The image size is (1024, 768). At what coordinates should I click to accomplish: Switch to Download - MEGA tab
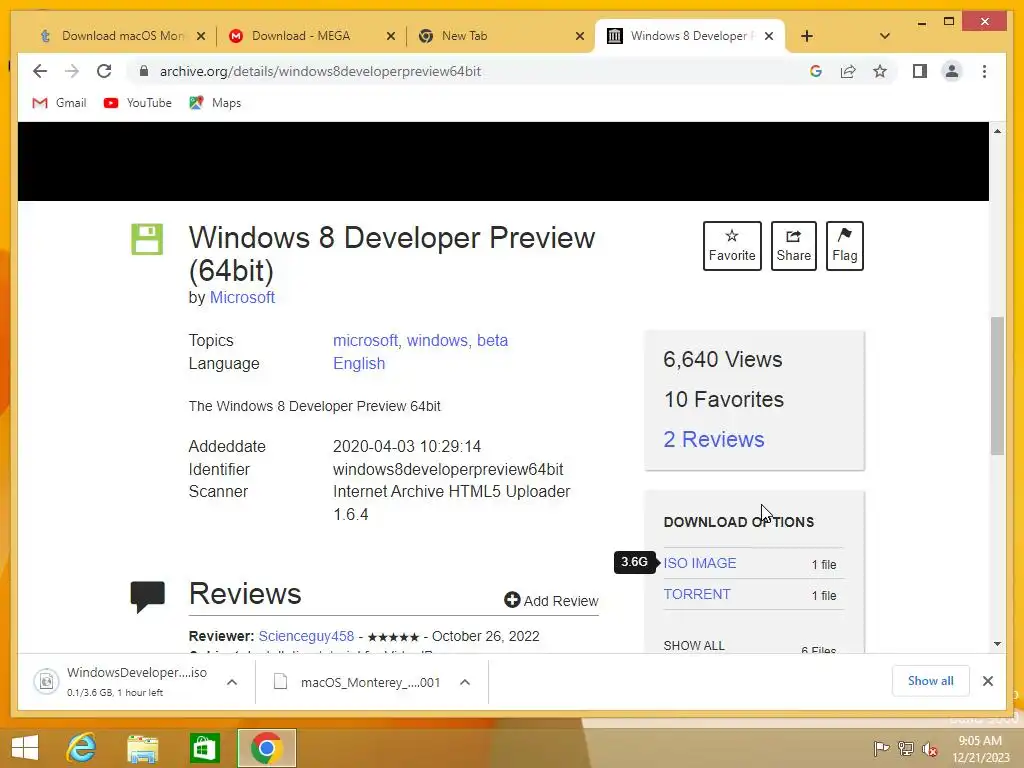point(312,36)
